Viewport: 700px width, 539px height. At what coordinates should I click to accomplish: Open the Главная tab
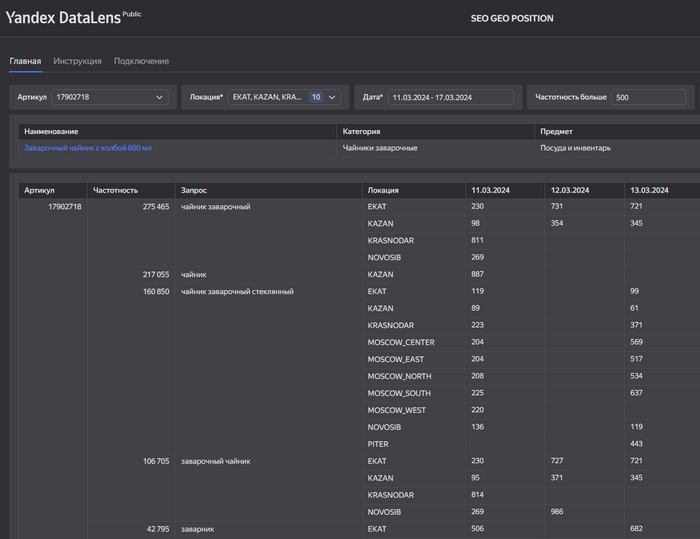[x=25, y=61]
